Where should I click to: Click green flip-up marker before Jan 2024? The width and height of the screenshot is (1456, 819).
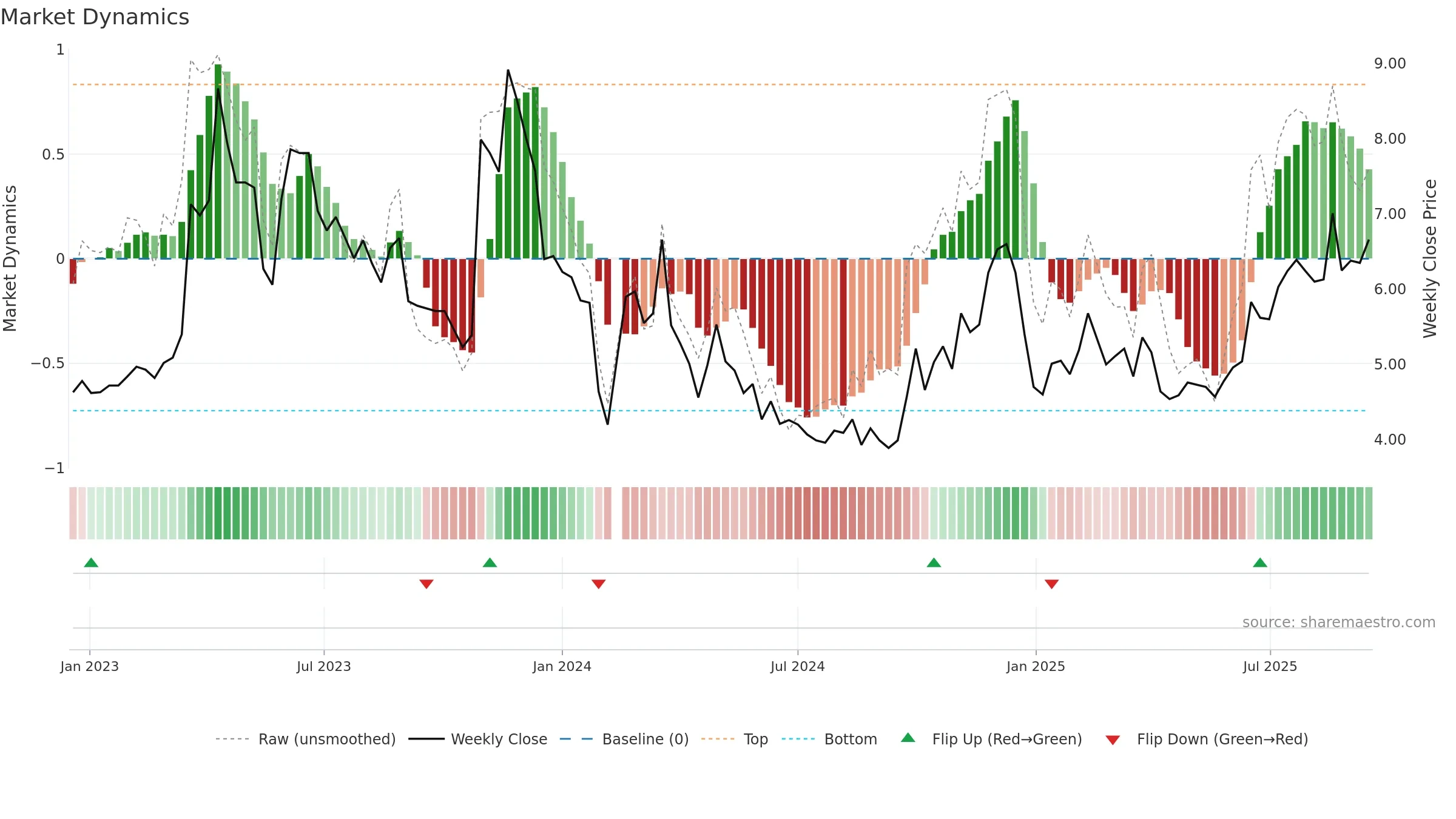(x=490, y=562)
